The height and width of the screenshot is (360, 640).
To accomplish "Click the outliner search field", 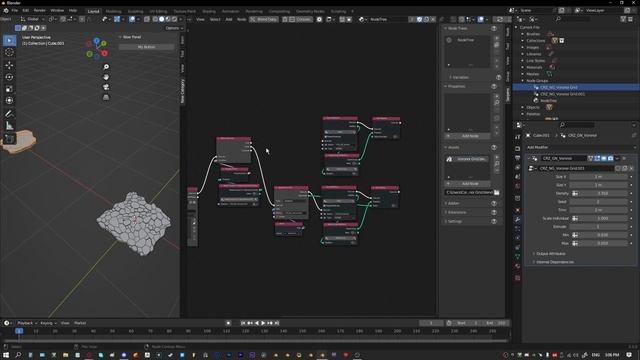I will coord(572,19).
